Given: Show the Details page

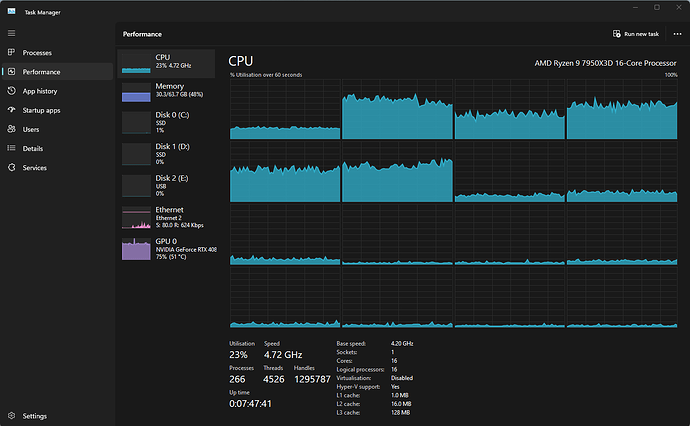Looking at the screenshot, I should click(57, 148).
